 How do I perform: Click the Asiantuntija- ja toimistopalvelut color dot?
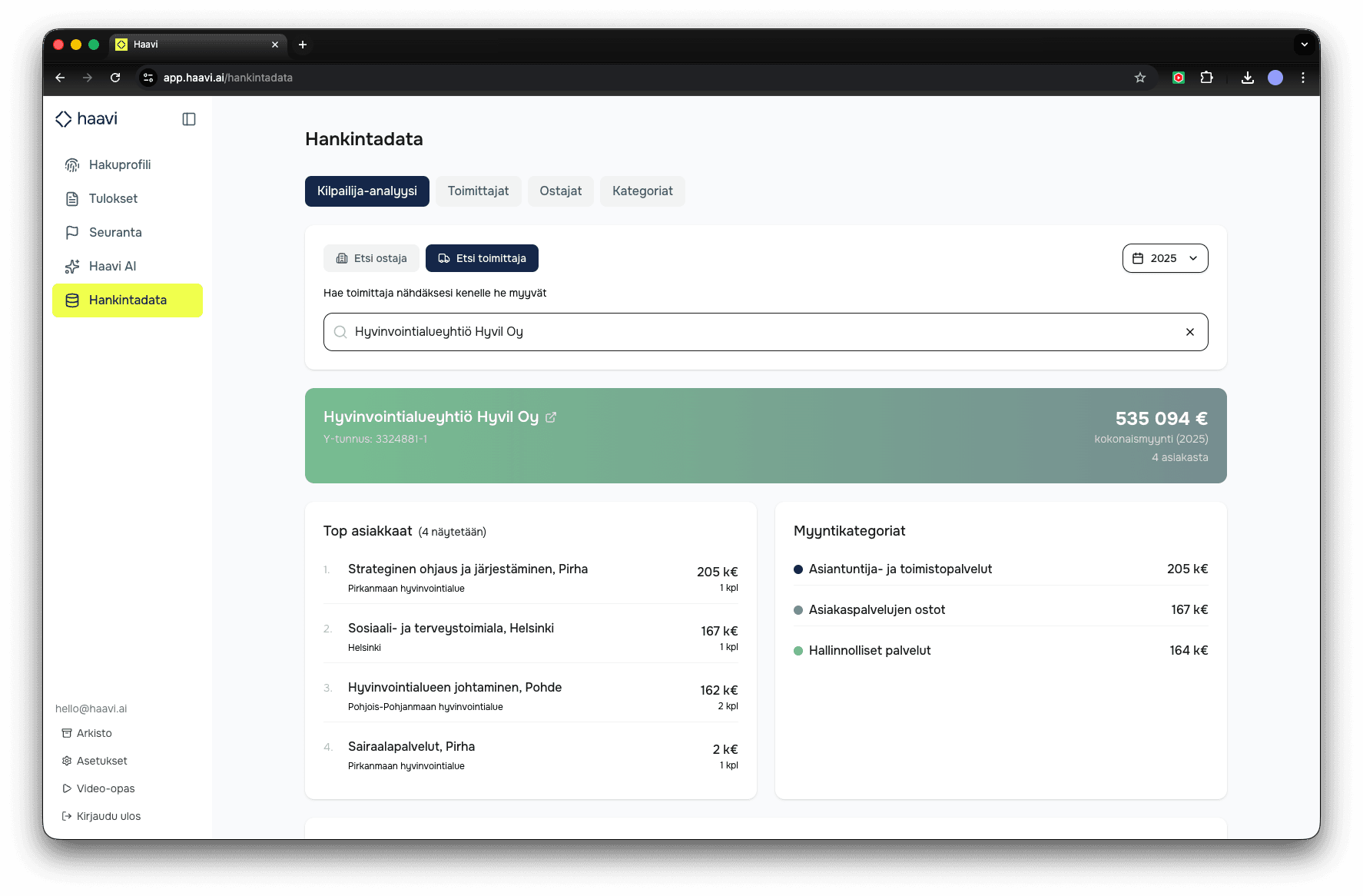(x=798, y=569)
